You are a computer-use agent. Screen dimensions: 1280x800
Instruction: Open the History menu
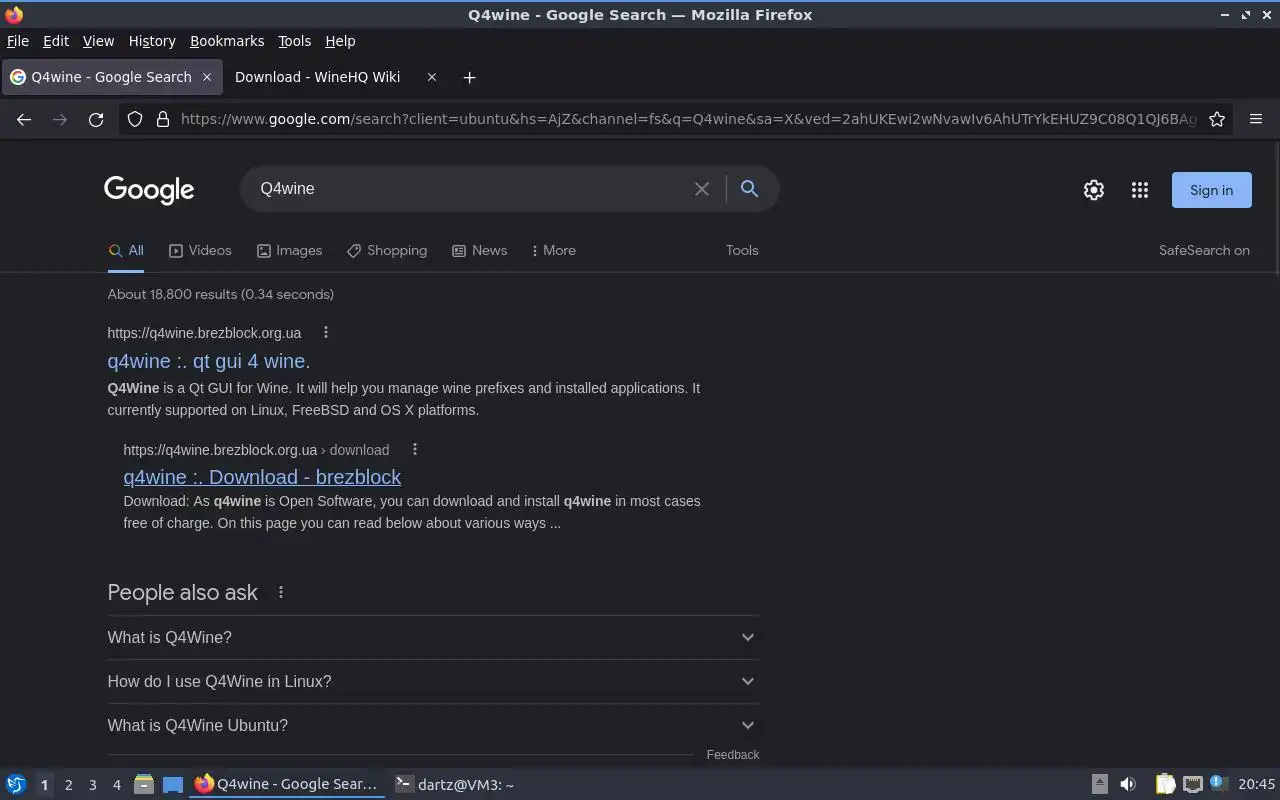[x=152, y=41]
